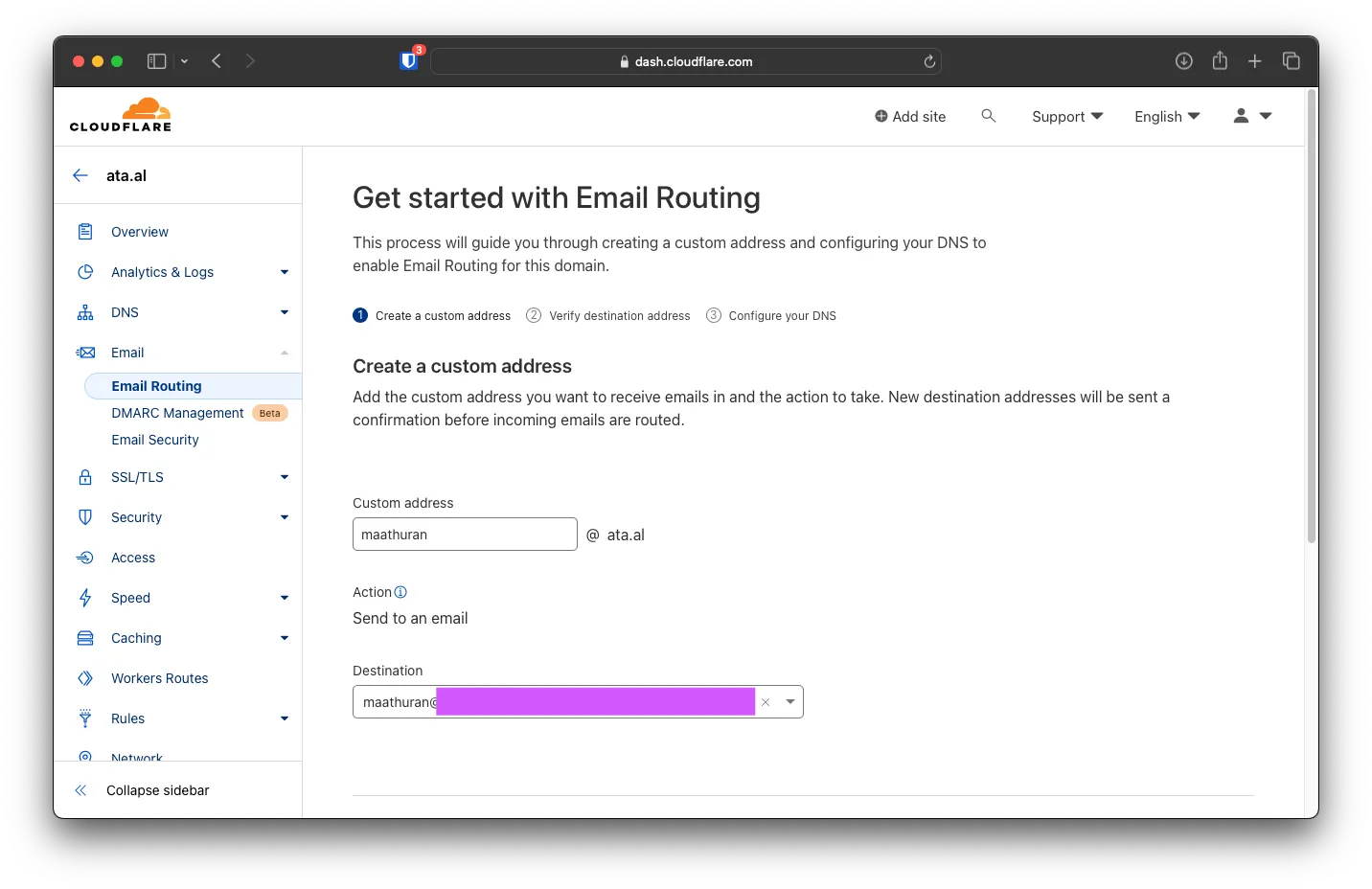Click the Overview clipboard icon
The height and width of the screenshot is (889, 1372).
85,232
